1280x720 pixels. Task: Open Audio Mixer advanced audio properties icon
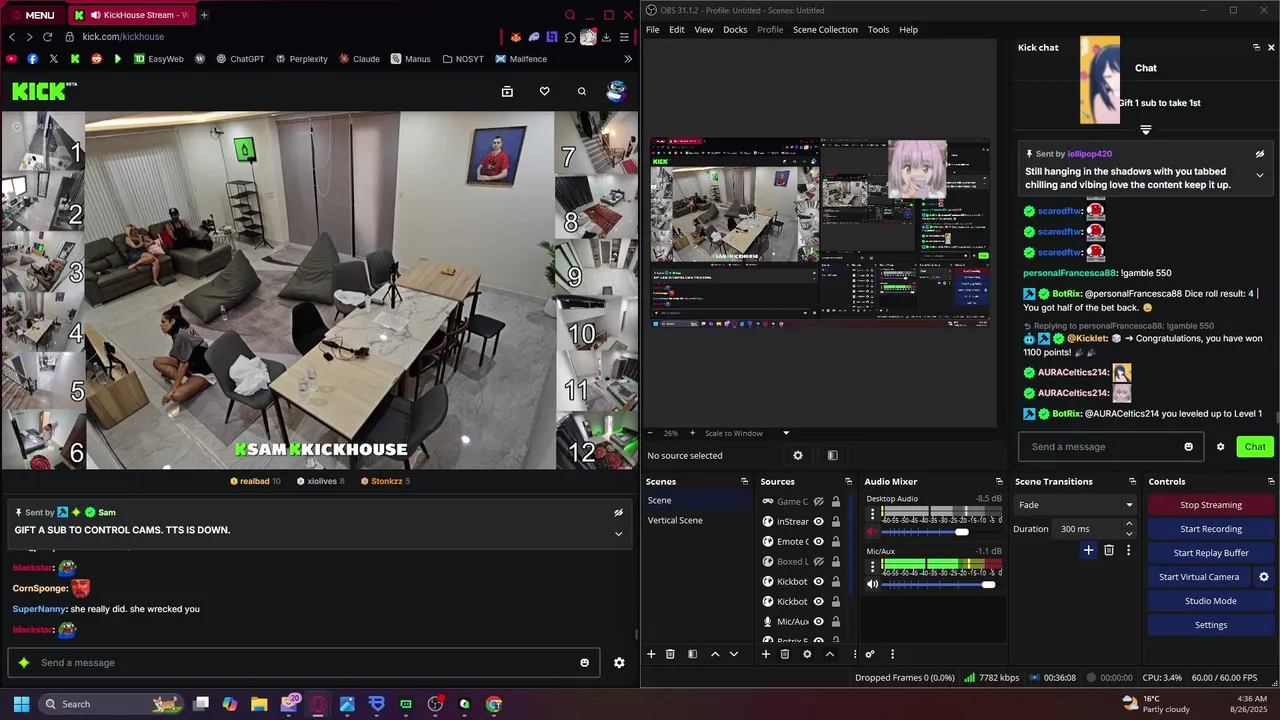pos(870,654)
